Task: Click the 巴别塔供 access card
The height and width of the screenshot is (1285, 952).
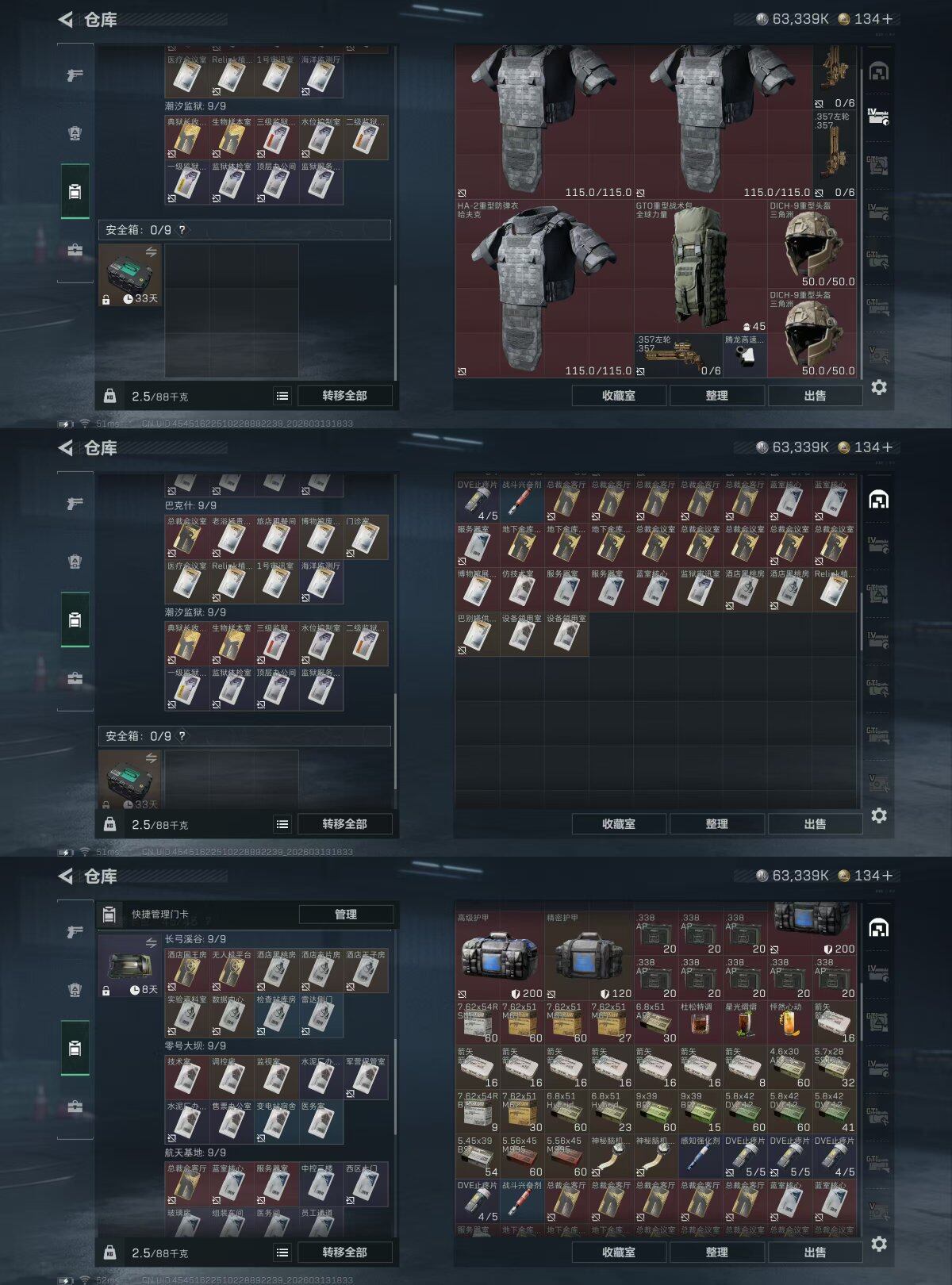Action: pyautogui.click(x=478, y=634)
